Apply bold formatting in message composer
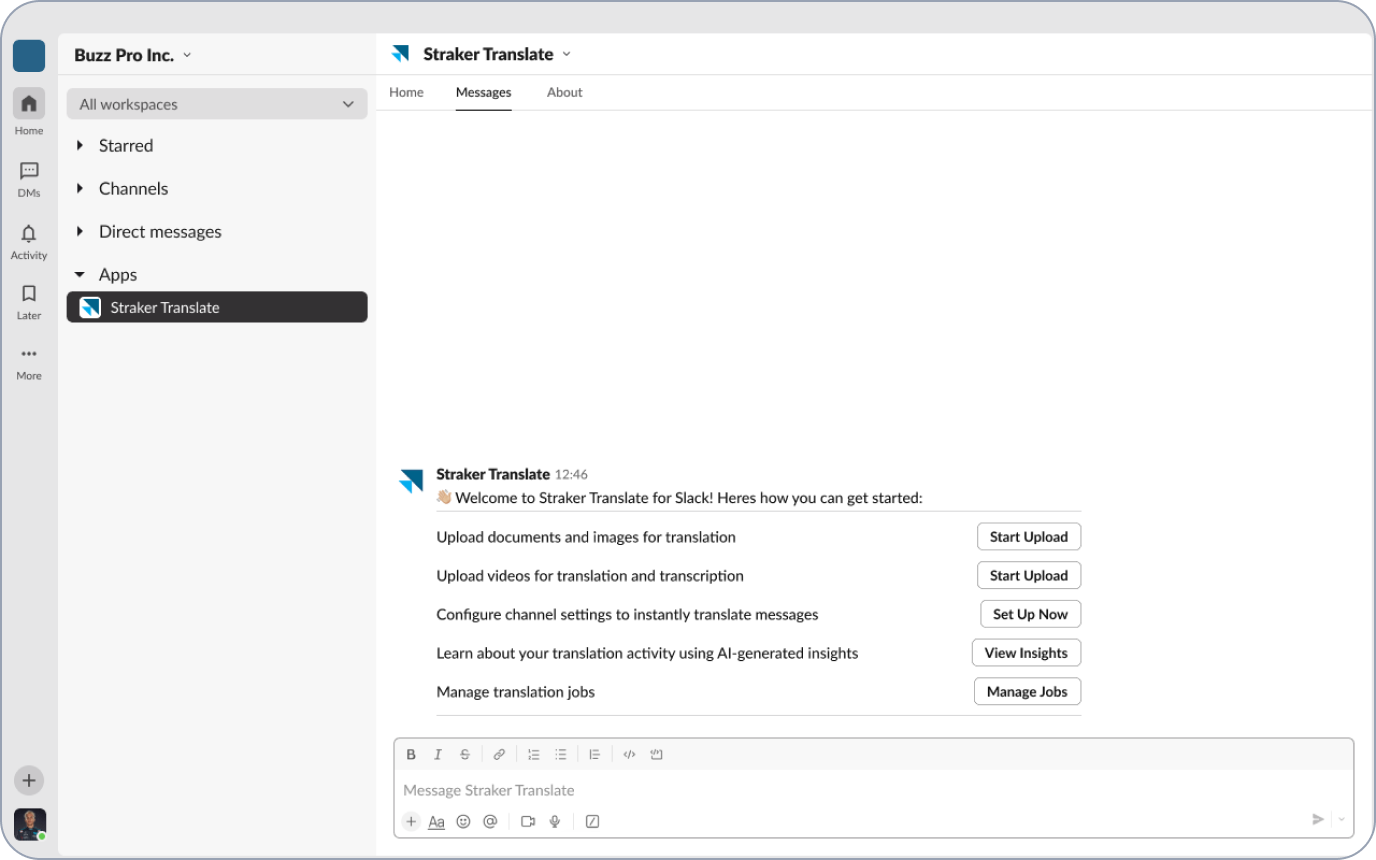The width and height of the screenshot is (1376, 860). click(x=411, y=755)
